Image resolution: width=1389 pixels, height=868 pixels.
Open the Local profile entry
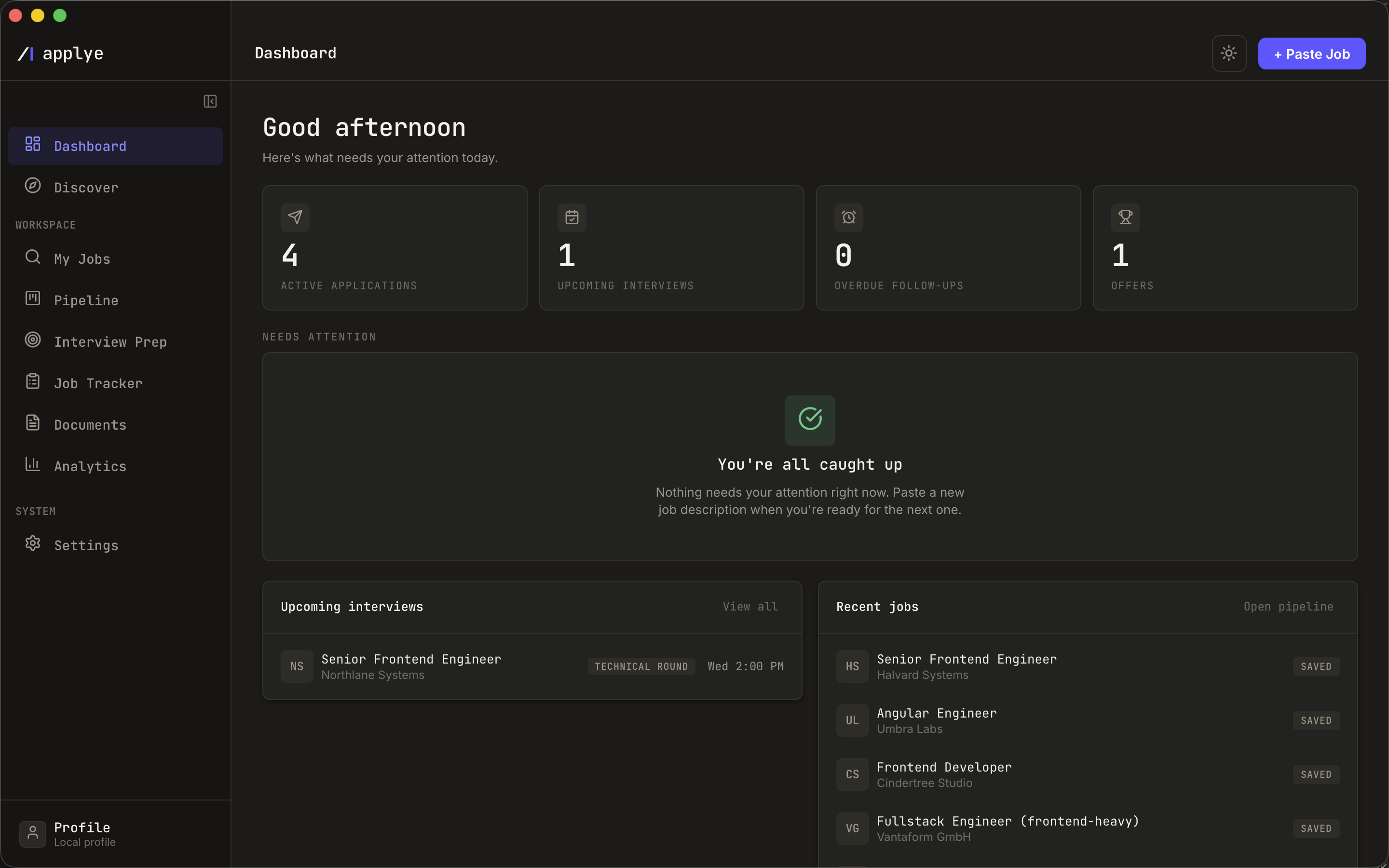(x=115, y=834)
